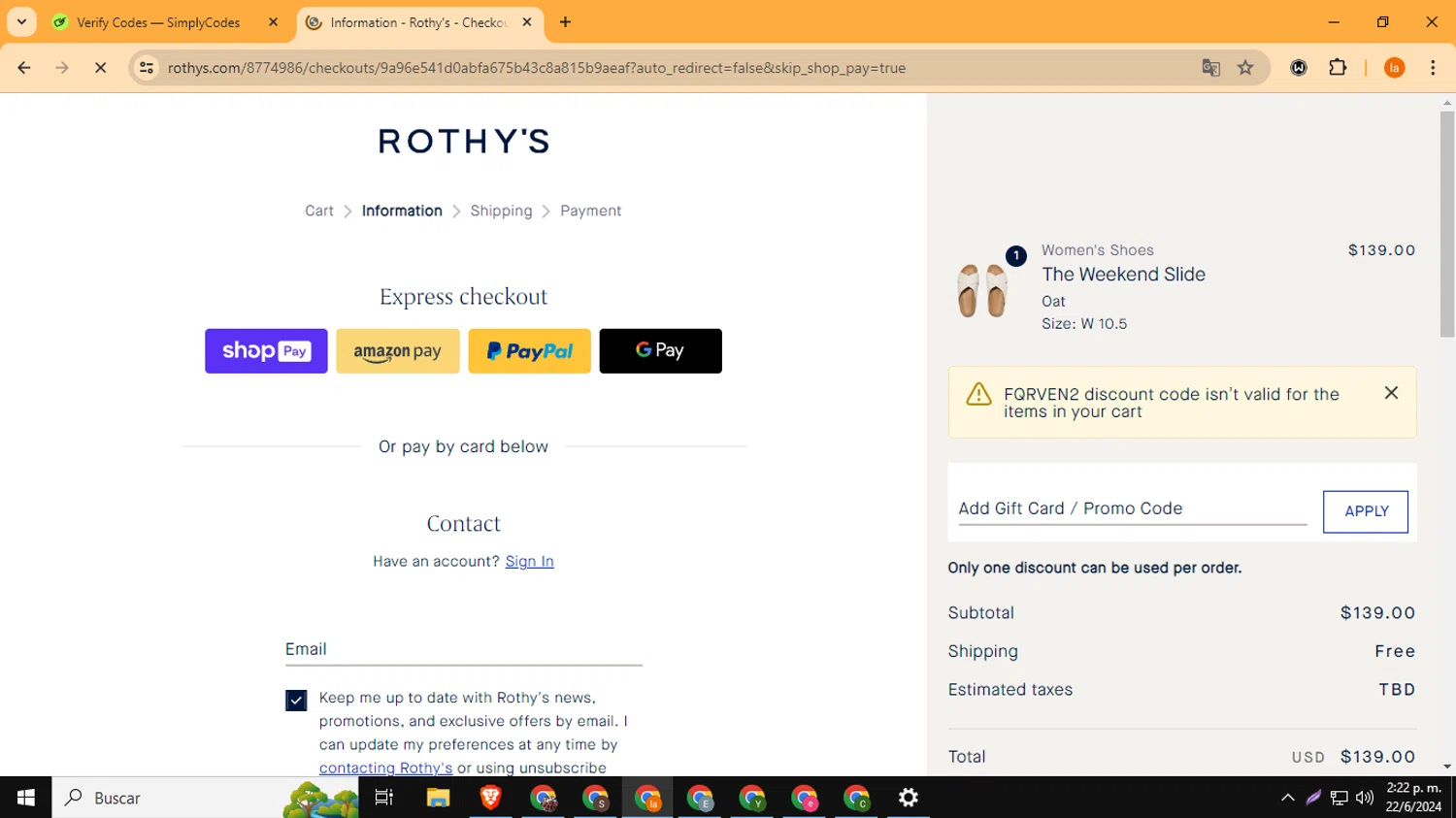Screen dimensions: 1456x818
Task: Dismiss the FQRVEN2 discount code warning
Action: pos(1391,393)
